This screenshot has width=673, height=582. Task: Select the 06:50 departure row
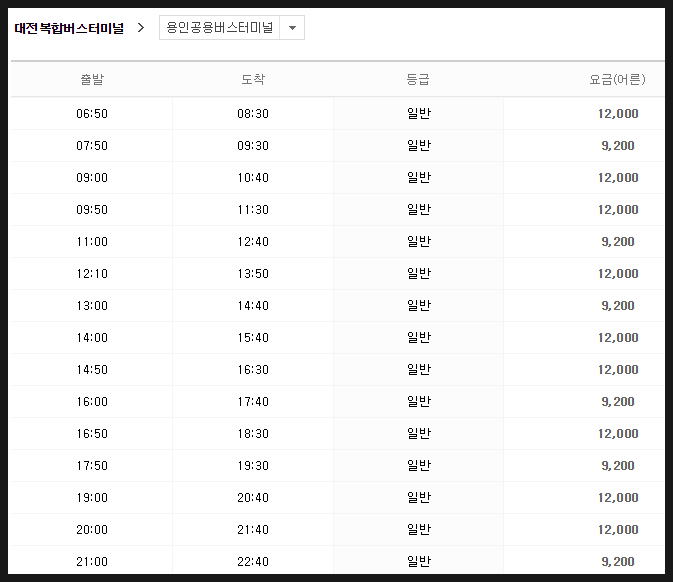337,114
